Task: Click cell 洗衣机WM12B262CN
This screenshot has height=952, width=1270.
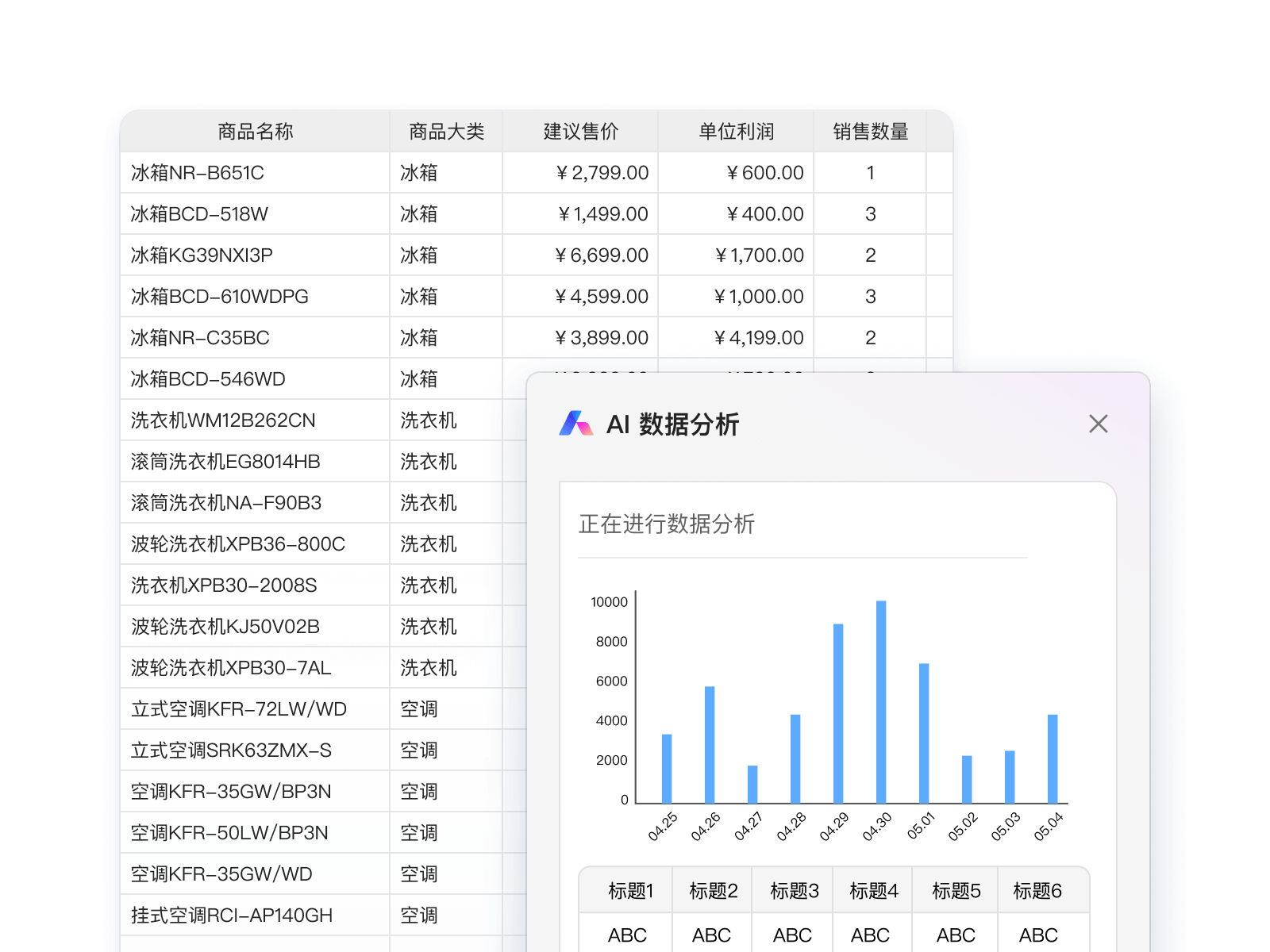Action: pos(255,420)
